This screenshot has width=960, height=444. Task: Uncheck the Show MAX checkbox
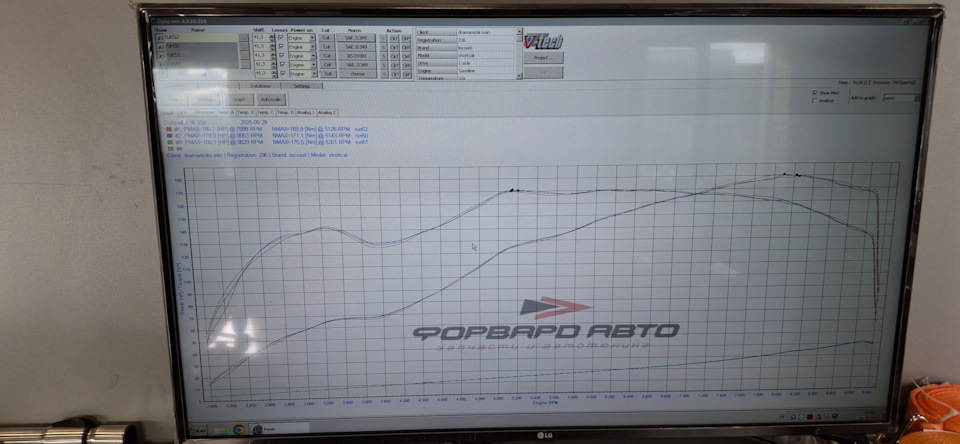point(815,92)
